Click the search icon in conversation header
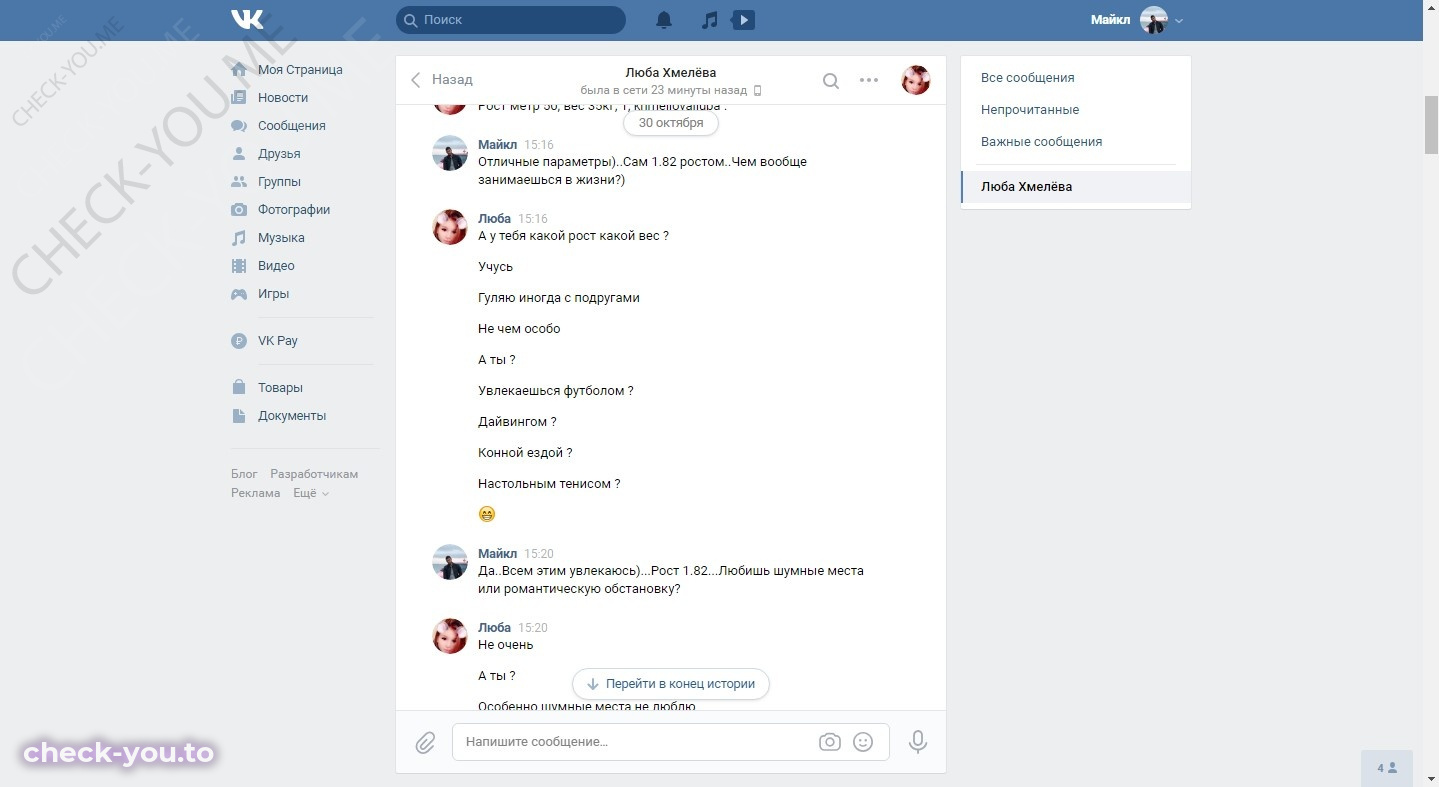The width and height of the screenshot is (1439, 787). tap(831, 81)
